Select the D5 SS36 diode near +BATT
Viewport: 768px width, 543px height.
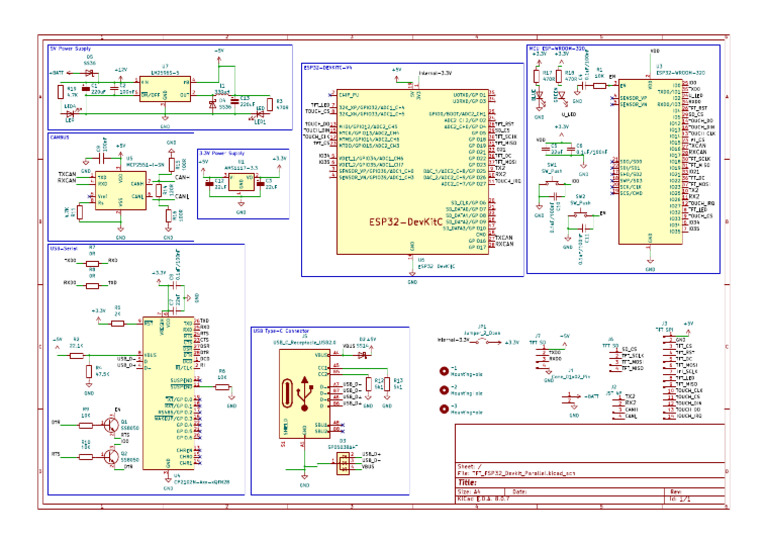coord(89,73)
